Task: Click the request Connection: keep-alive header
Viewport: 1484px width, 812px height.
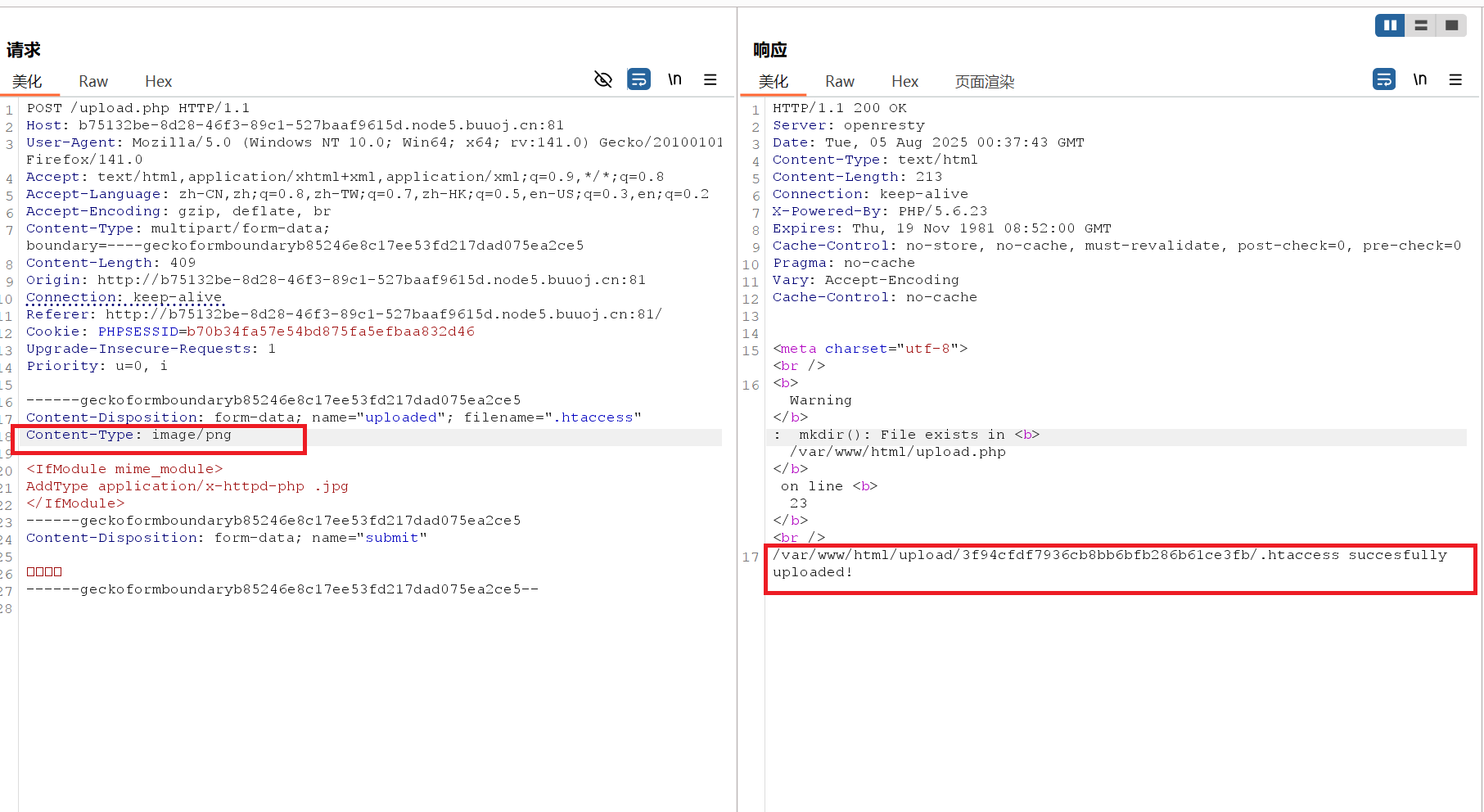Action: 124,297
